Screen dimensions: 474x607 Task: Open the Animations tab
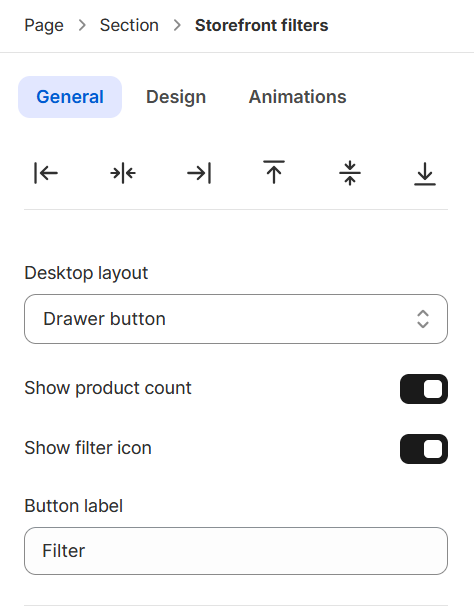(x=297, y=97)
